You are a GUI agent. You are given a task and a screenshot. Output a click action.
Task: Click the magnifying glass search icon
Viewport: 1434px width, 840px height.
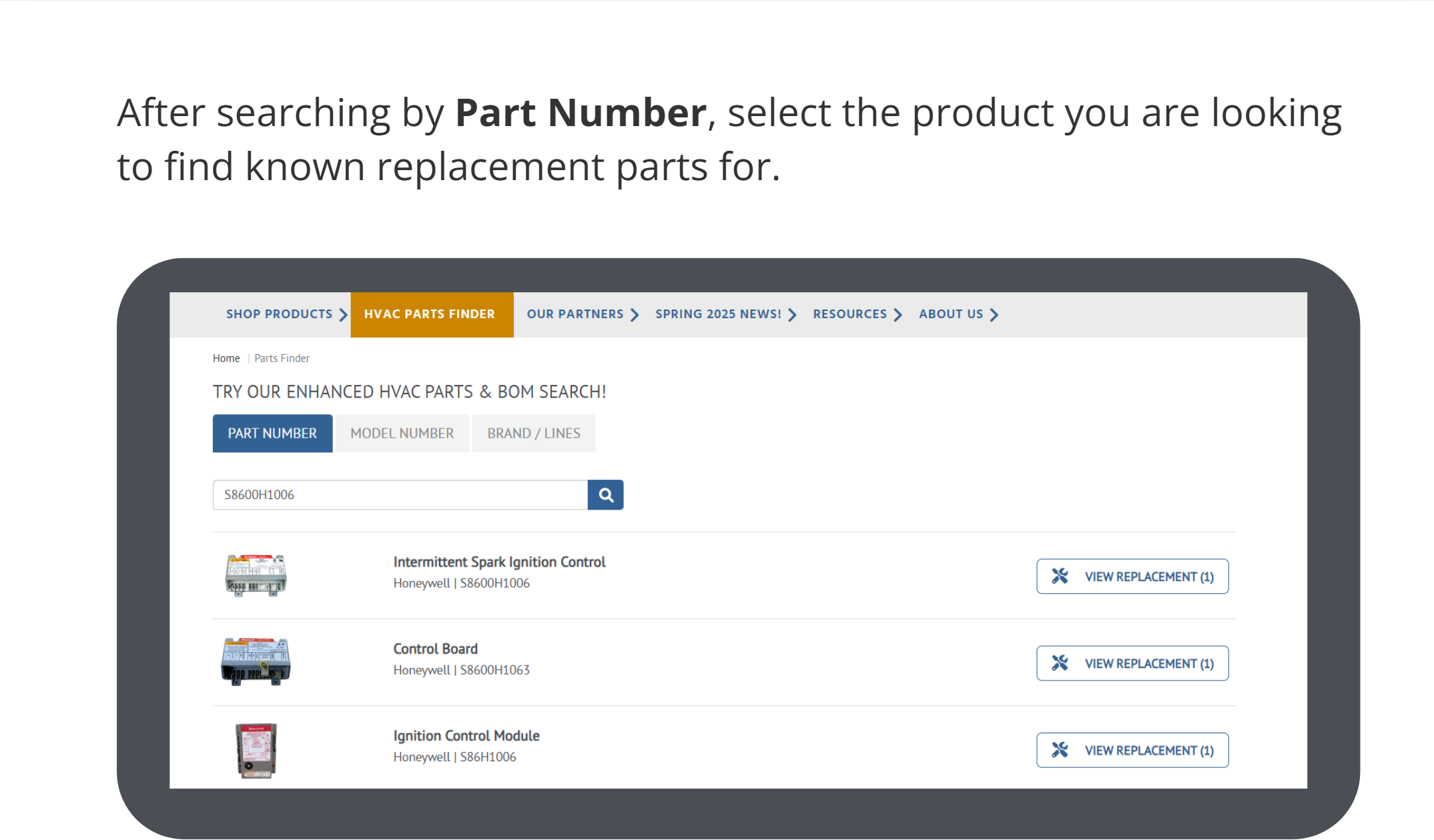pyautogui.click(x=605, y=495)
